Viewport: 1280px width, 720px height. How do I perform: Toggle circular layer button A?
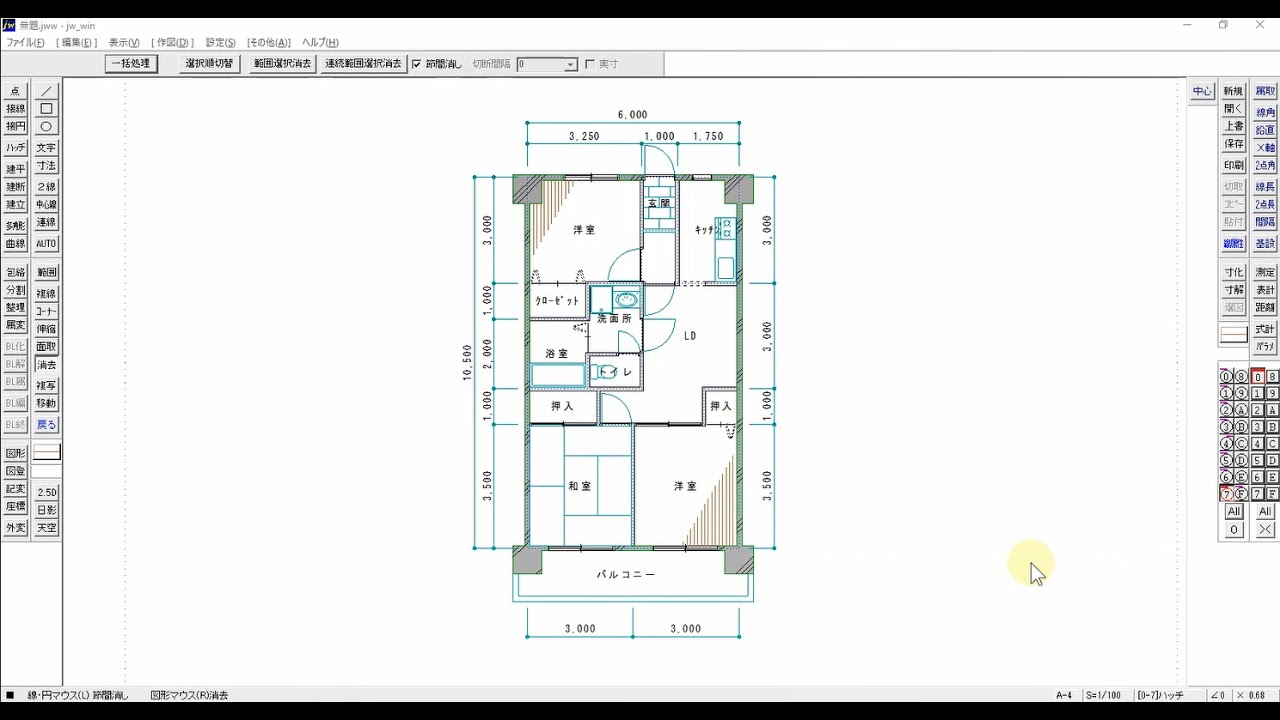pyautogui.click(x=1242, y=410)
